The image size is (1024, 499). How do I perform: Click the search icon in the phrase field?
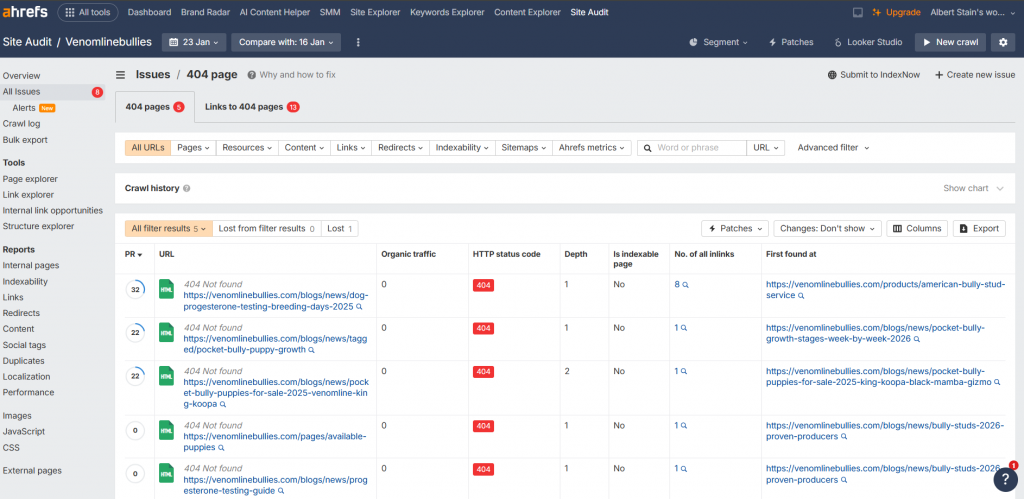[x=648, y=148]
